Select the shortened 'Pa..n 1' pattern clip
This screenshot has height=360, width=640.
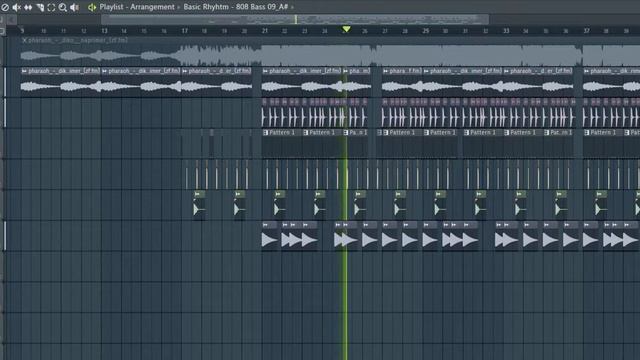356,133
